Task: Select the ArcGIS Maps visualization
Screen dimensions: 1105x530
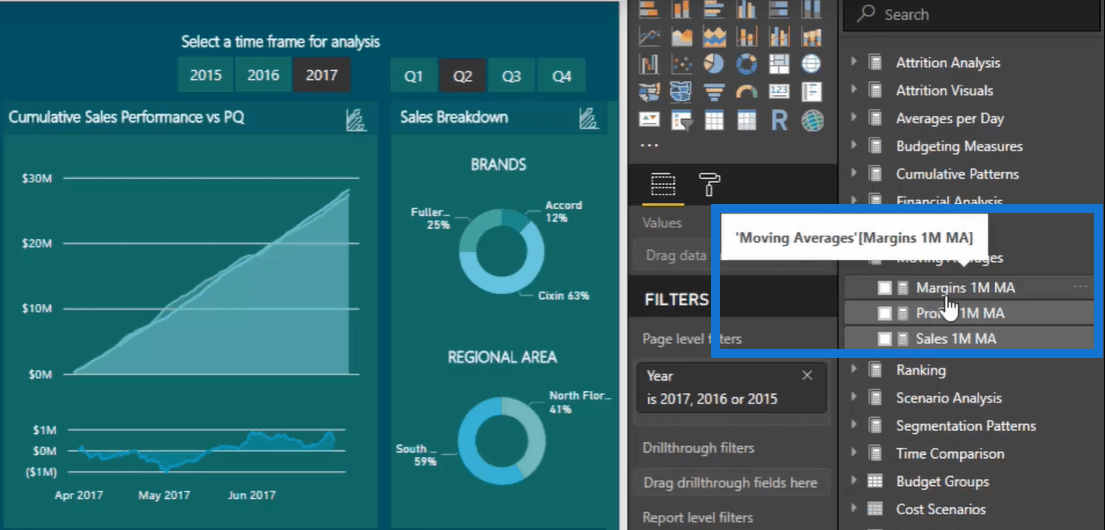Action: pyautogui.click(x=812, y=121)
